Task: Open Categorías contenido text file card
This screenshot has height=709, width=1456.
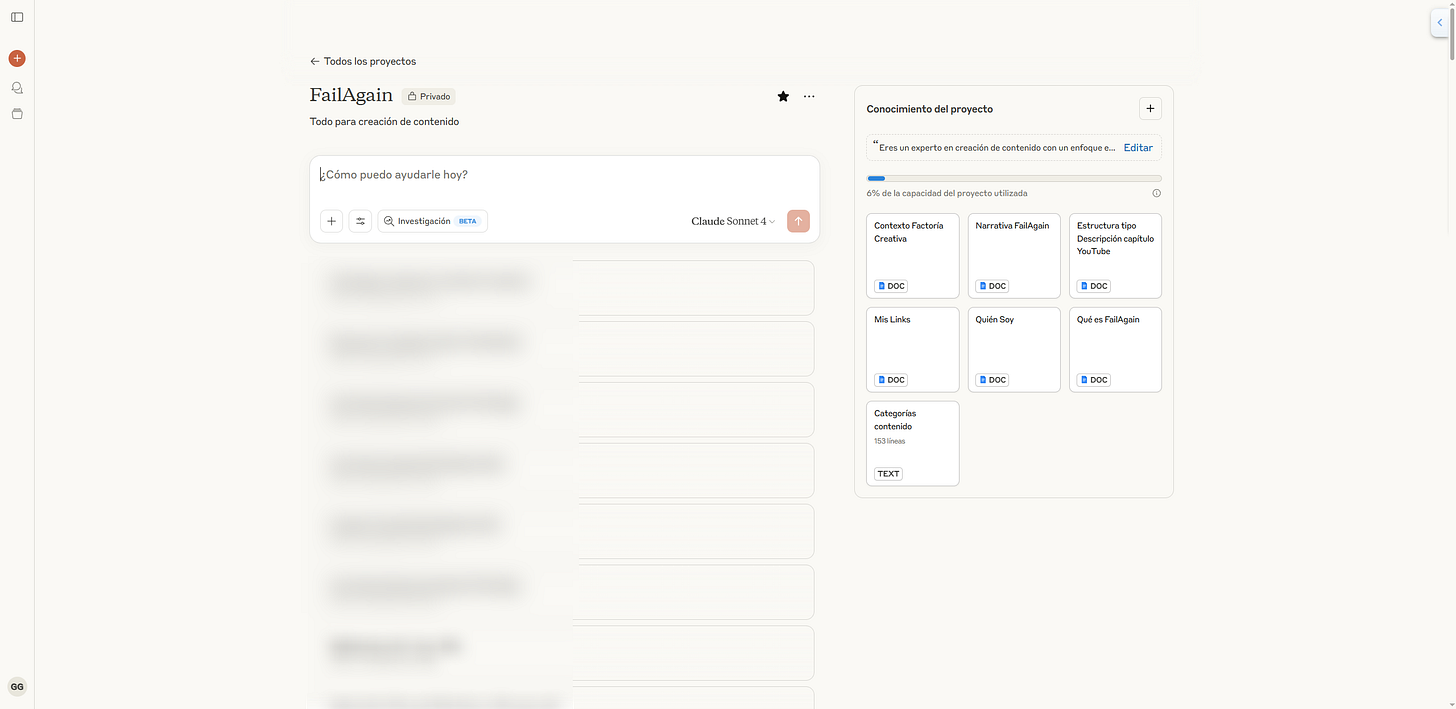Action: click(913, 444)
